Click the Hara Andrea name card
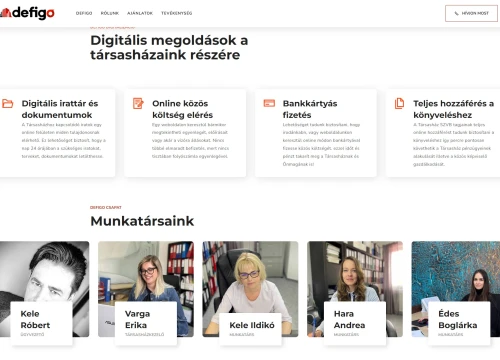Image resolution: width=500 pixels, height=360 pixels. 355,323
